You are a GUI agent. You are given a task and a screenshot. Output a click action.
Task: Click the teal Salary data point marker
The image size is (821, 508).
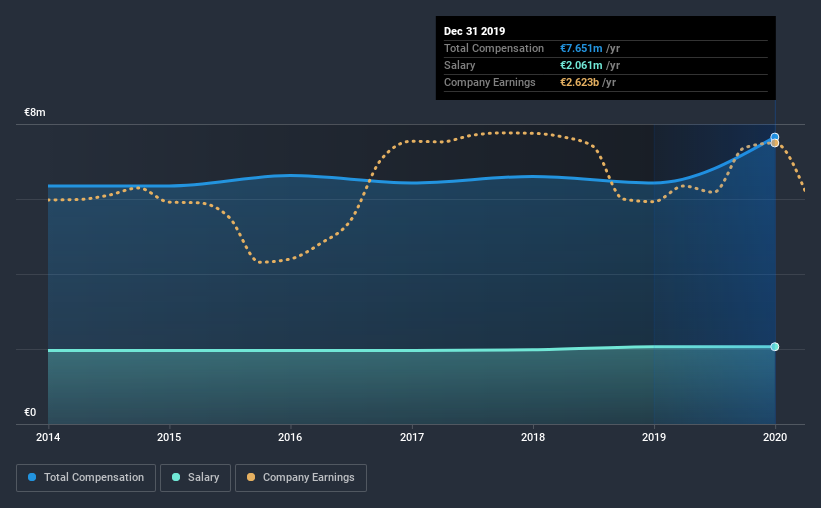(x=774, y=347)
